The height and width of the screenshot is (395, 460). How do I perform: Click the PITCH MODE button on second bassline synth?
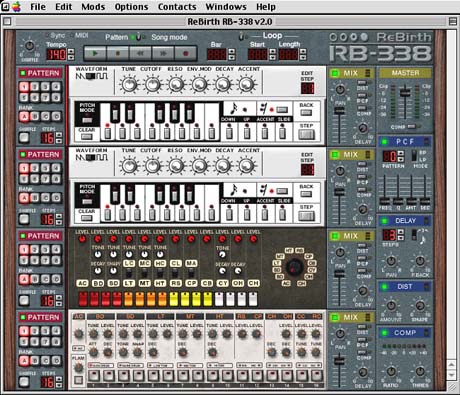pos(87,201)
